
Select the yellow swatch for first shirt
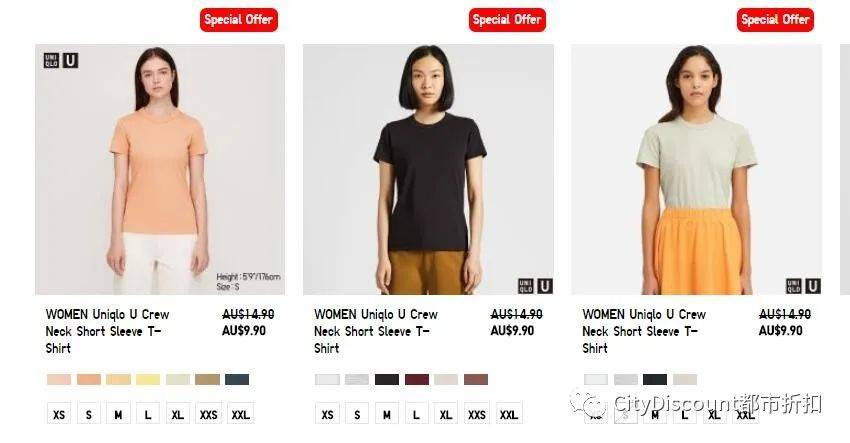pos(148,380)
